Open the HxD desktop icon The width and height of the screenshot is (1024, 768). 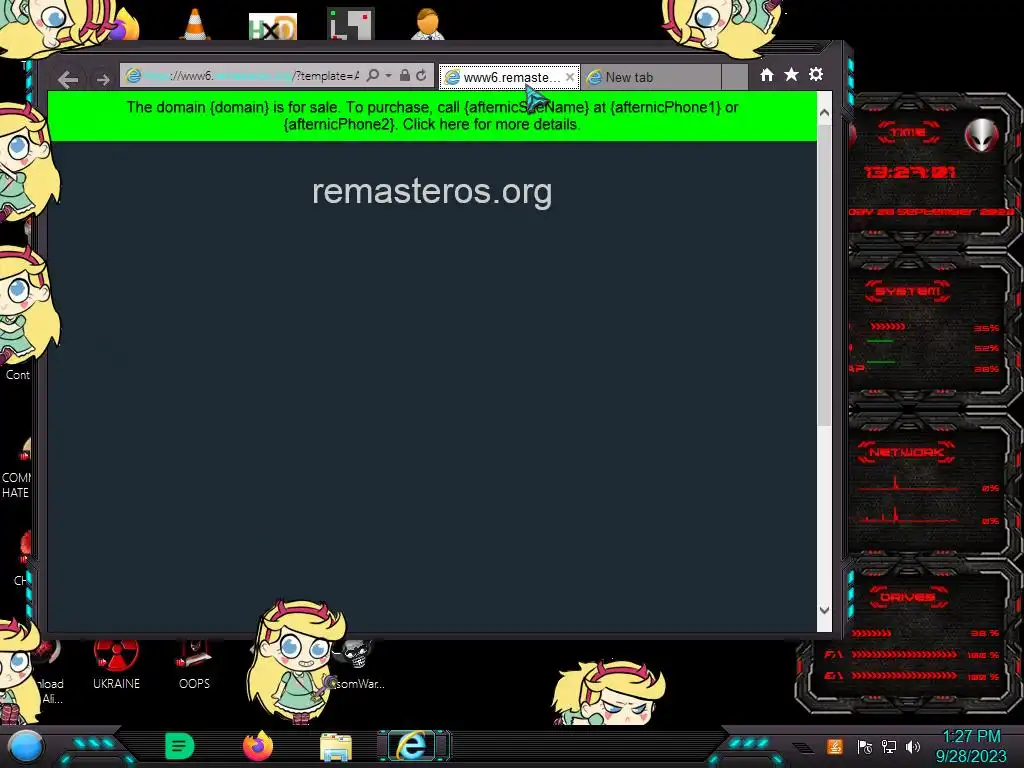coord(272,27)
